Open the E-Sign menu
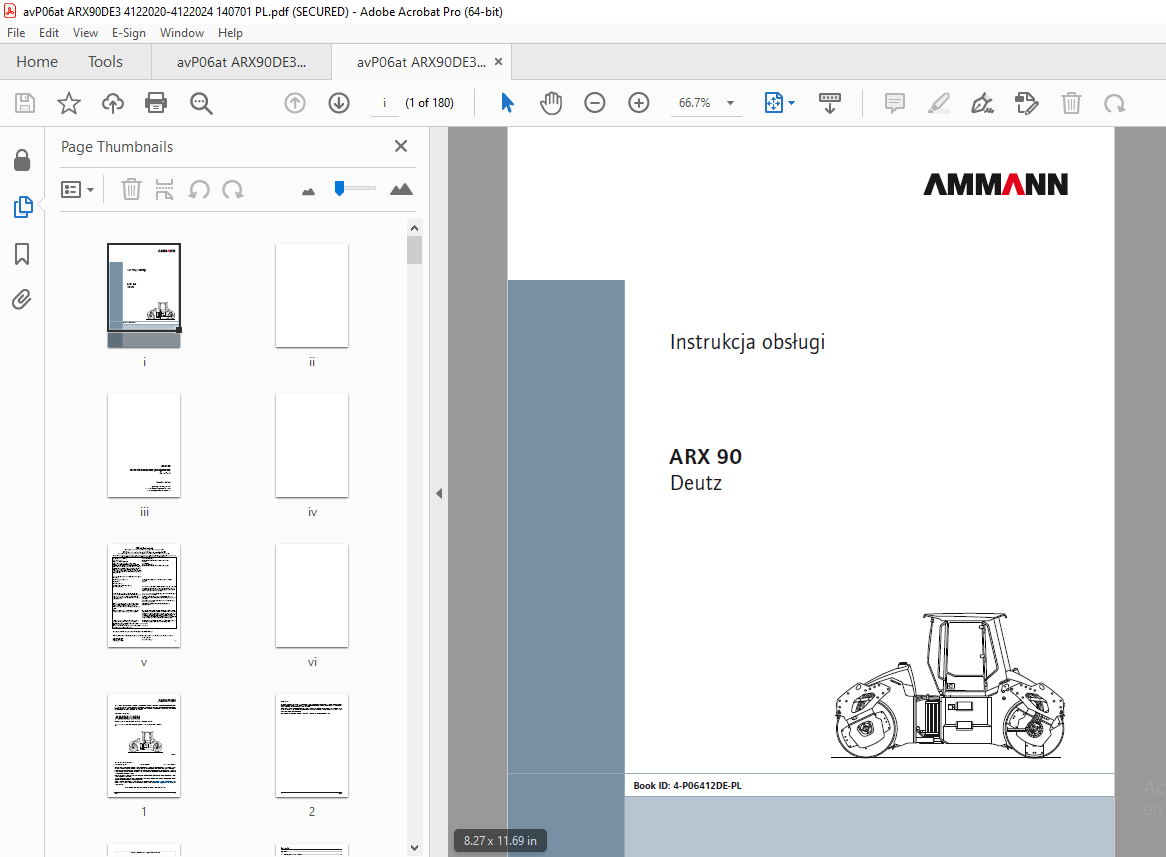 click(x=129, y=33)
